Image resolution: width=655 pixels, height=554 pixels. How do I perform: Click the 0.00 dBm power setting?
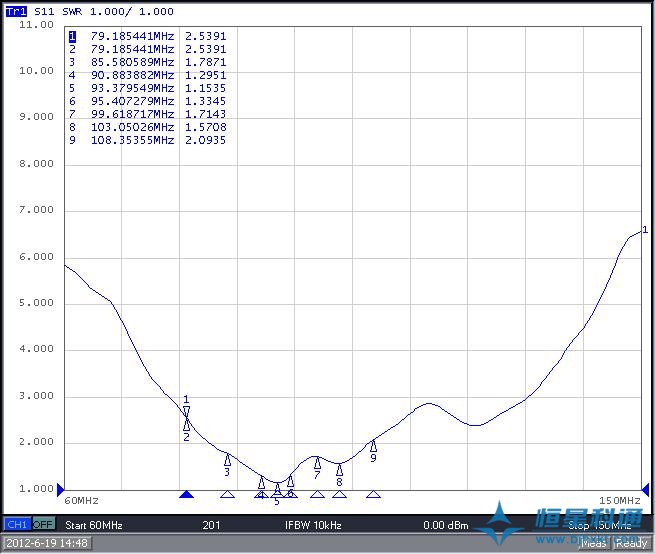point(445,524)
